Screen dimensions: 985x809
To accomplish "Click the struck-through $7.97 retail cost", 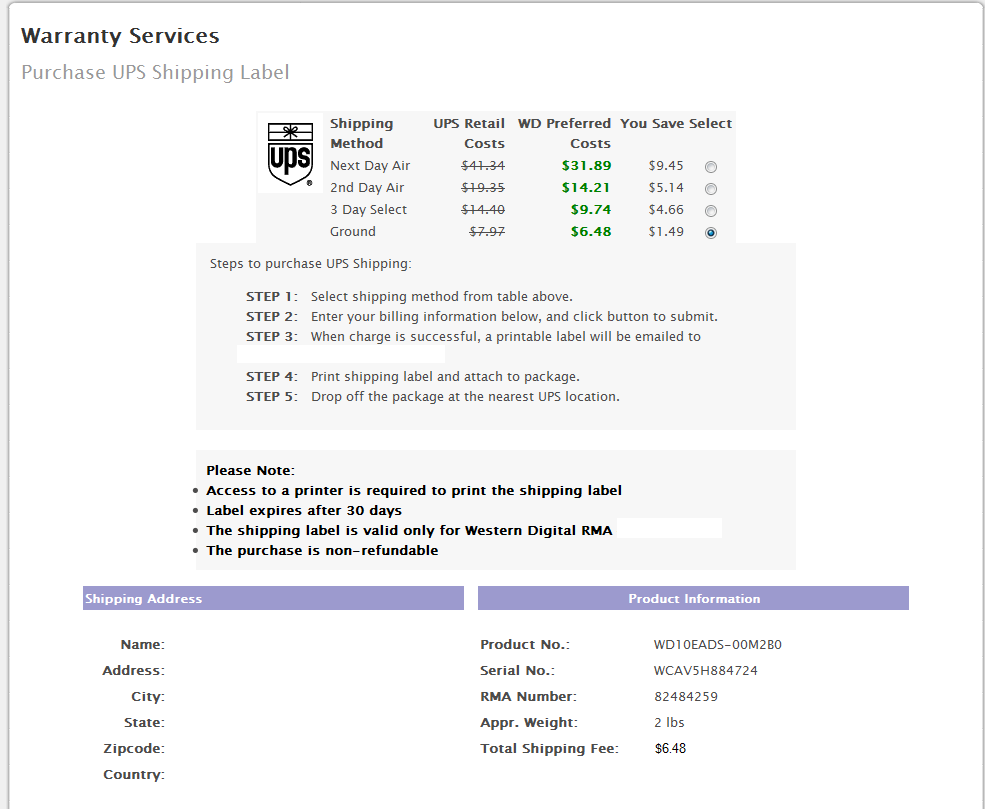I will tap(487, 231).
